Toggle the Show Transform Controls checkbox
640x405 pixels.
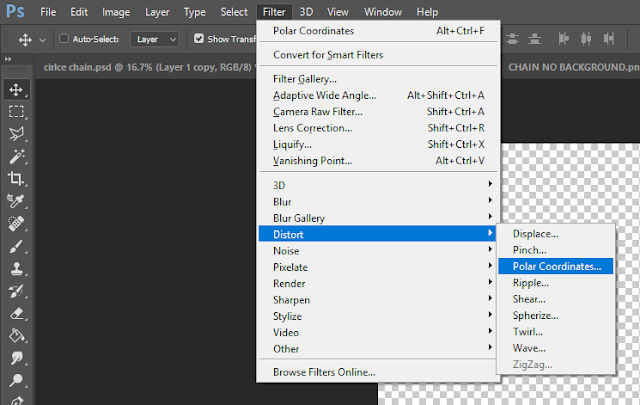199,39
